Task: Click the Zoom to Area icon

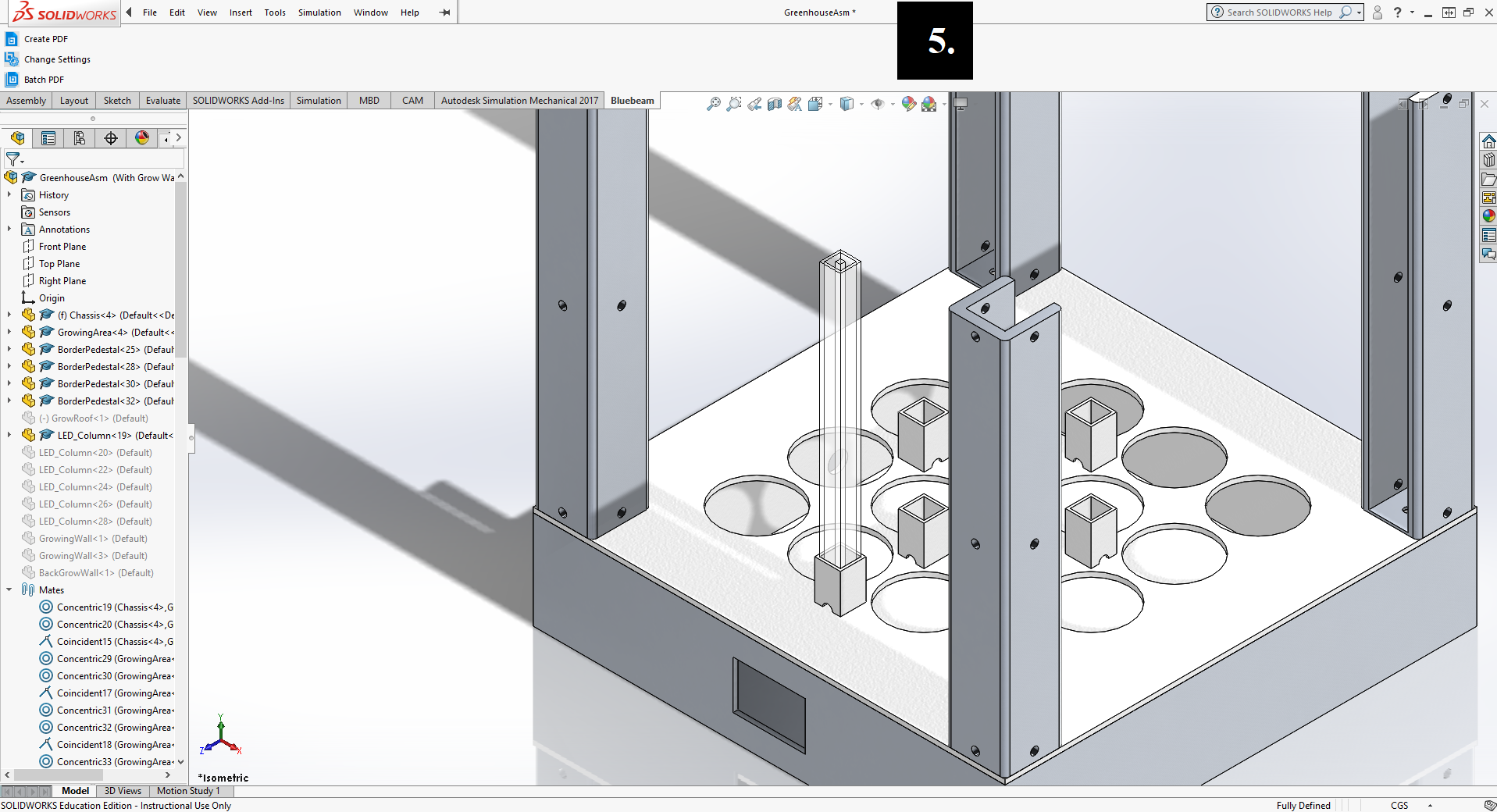Action: coord(733,104)
